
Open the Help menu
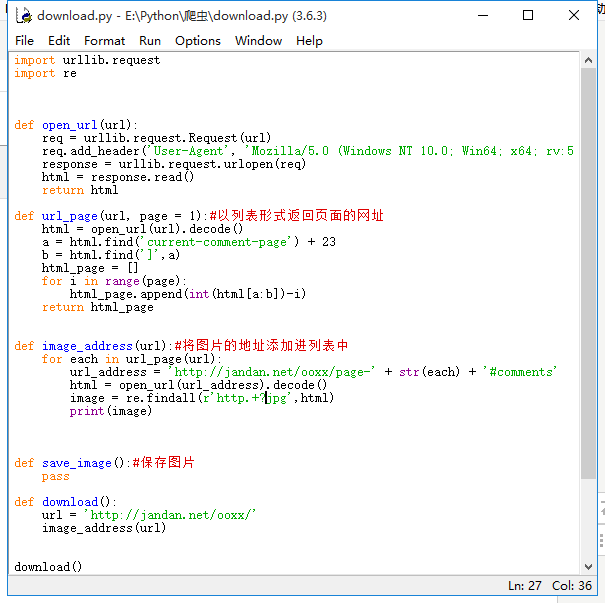[x=309, y=40]
